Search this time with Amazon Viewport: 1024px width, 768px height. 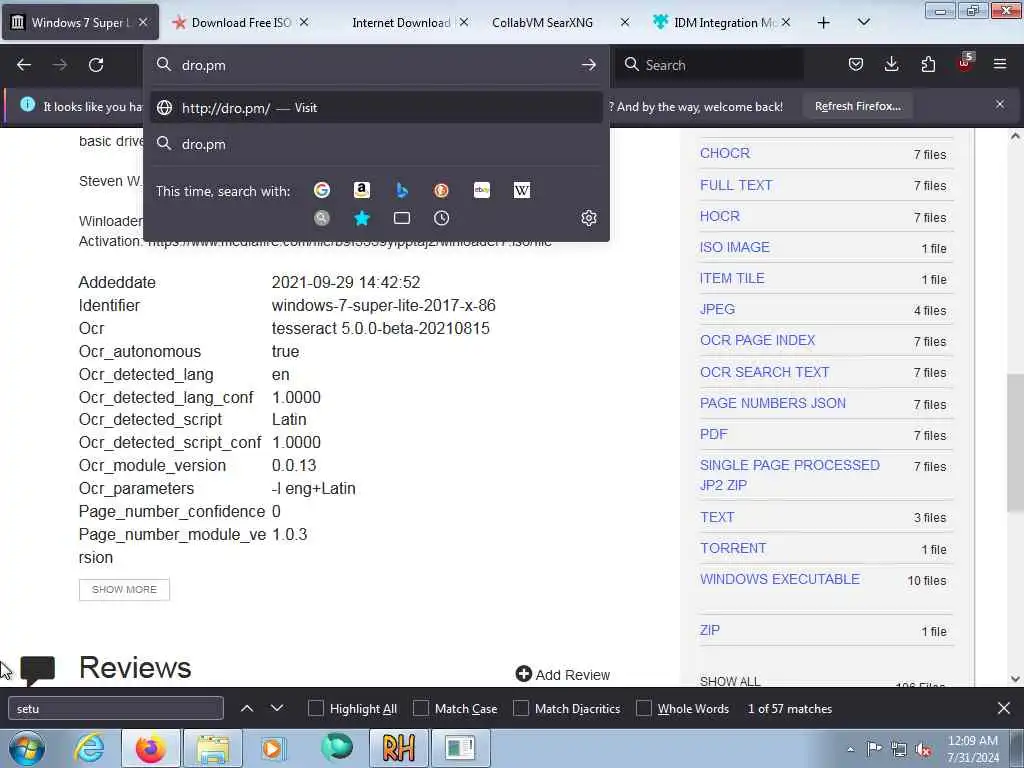(x=361, y=190)
